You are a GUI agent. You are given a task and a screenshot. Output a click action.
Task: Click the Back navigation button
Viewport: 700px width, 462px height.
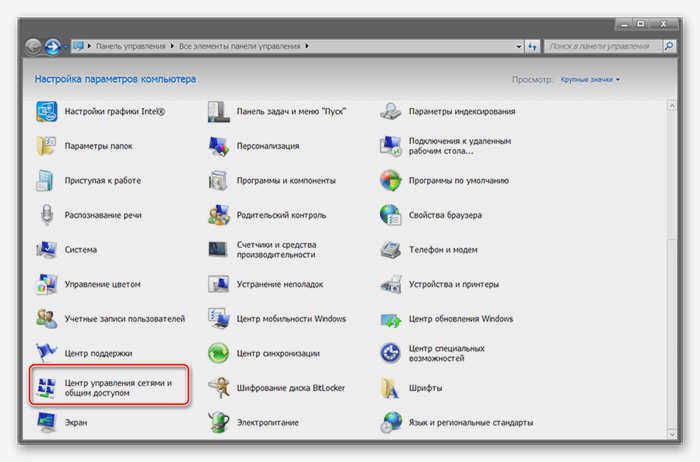(x=33, y=46)
